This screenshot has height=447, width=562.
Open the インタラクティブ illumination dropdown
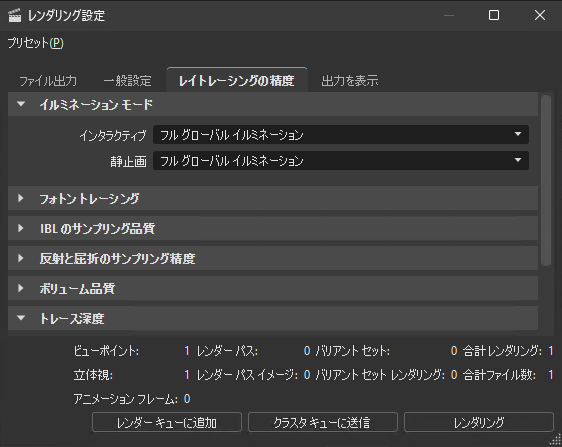(341, 135)
